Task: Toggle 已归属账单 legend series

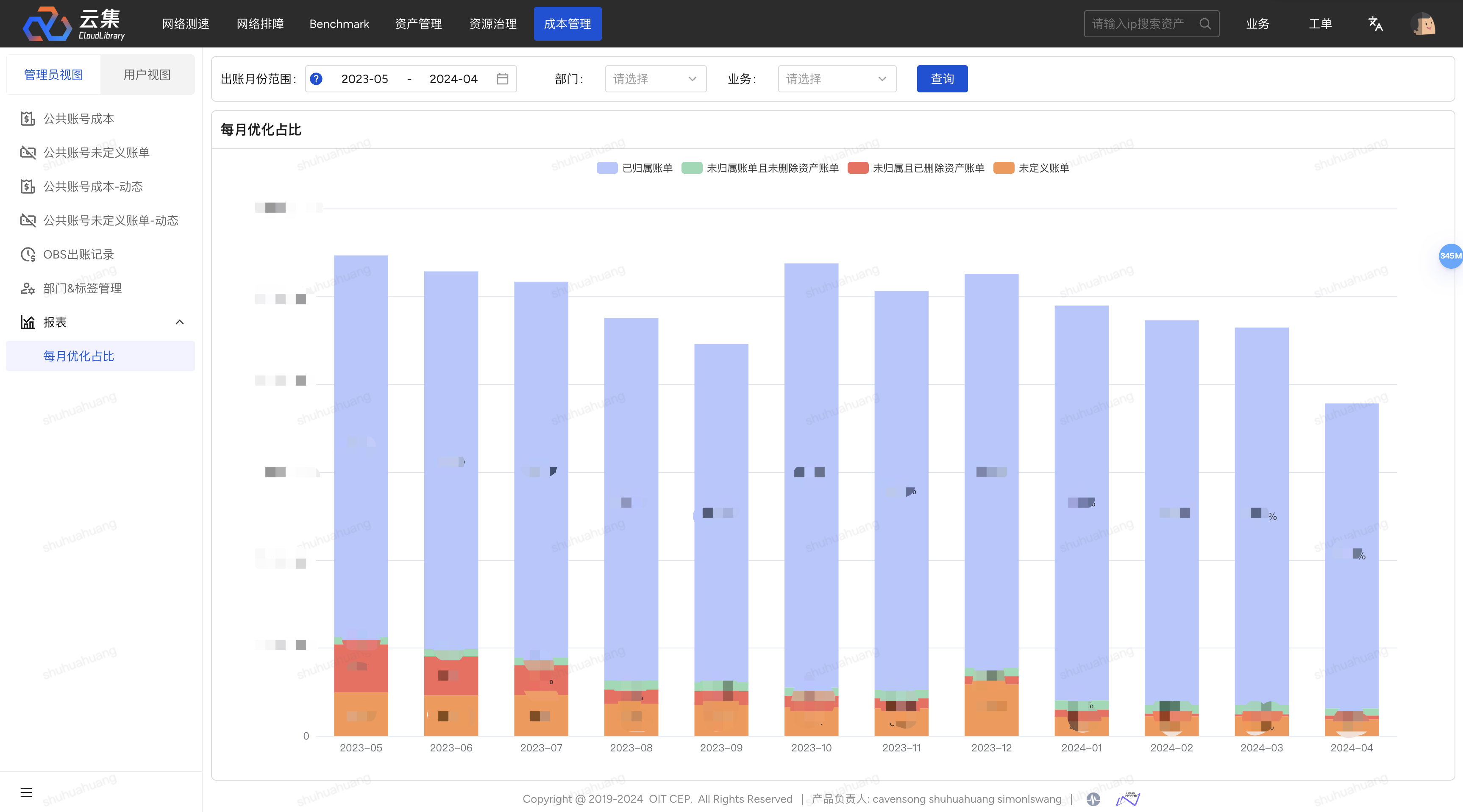Action: 634,168
